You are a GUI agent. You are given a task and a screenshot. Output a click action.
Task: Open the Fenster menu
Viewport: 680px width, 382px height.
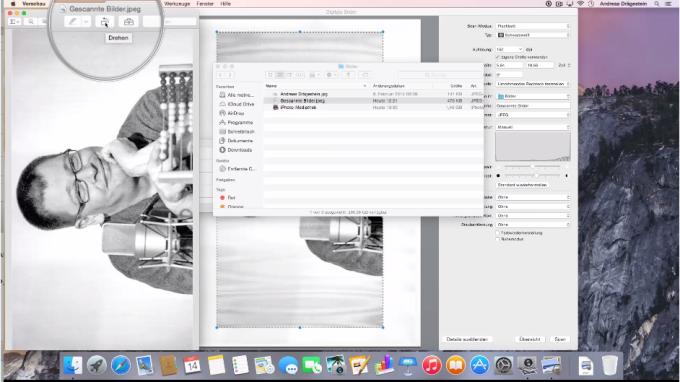point(205,3)
